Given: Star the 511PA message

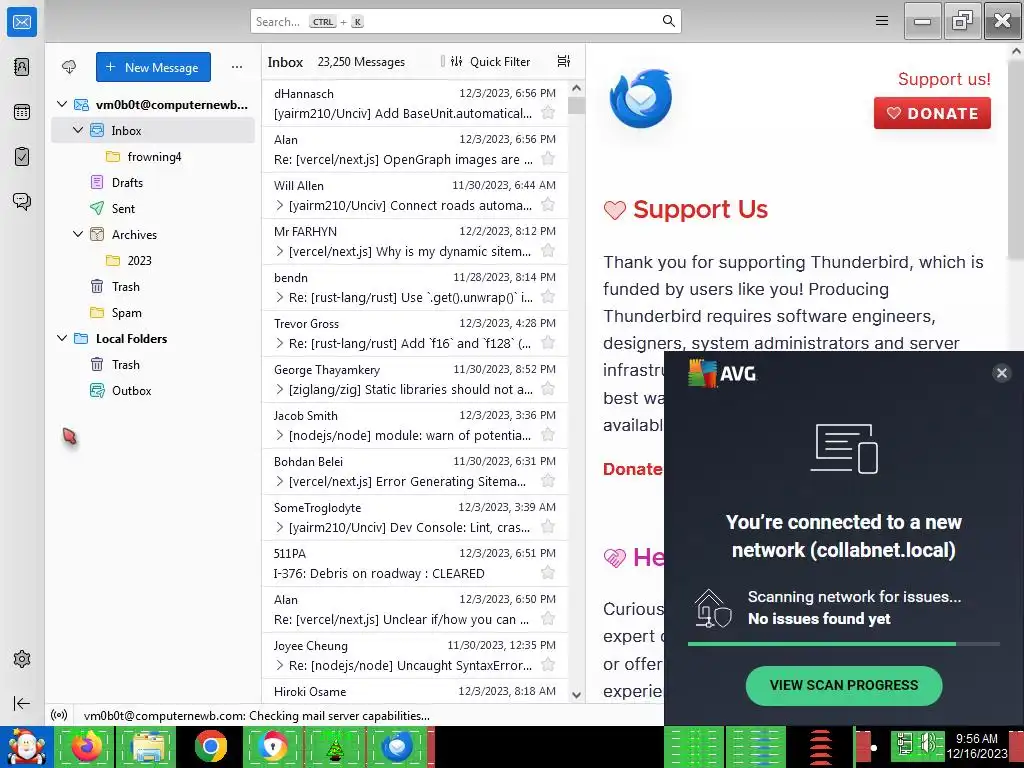Looking at the screenshot, I should [x=549, y=573].
